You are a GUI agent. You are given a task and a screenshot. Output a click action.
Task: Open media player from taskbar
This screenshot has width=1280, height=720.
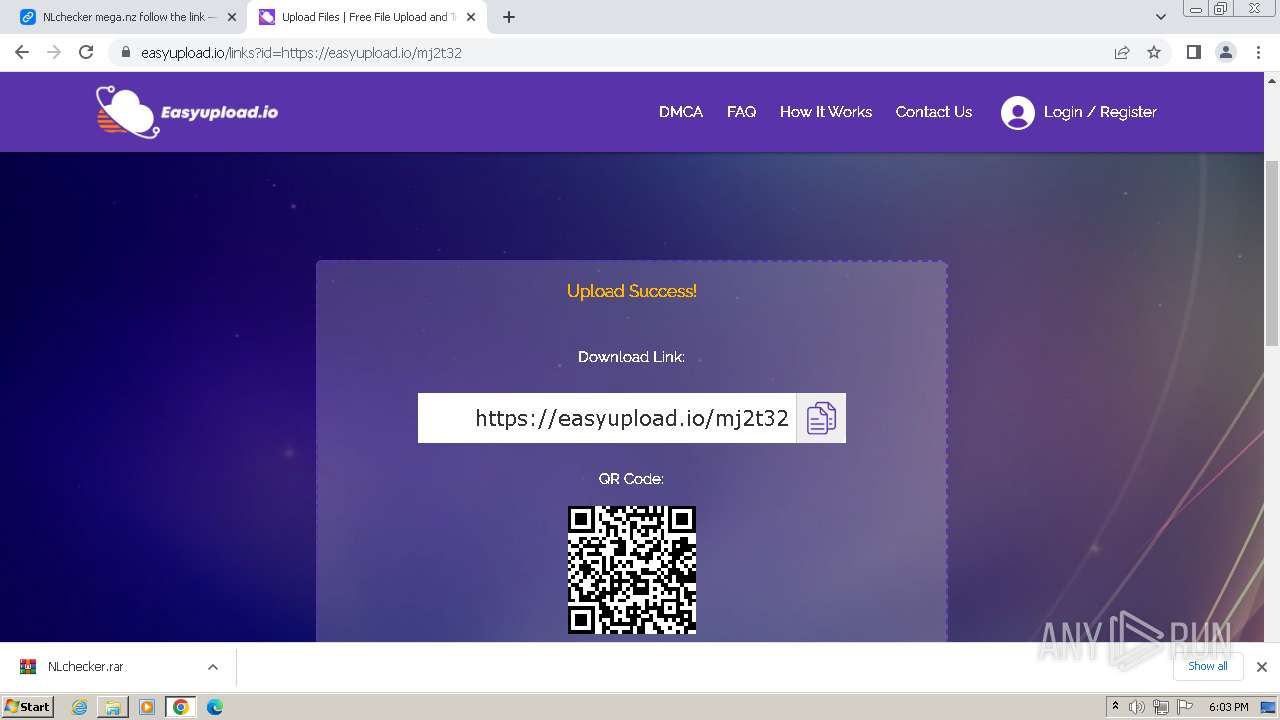click(147, 707)
